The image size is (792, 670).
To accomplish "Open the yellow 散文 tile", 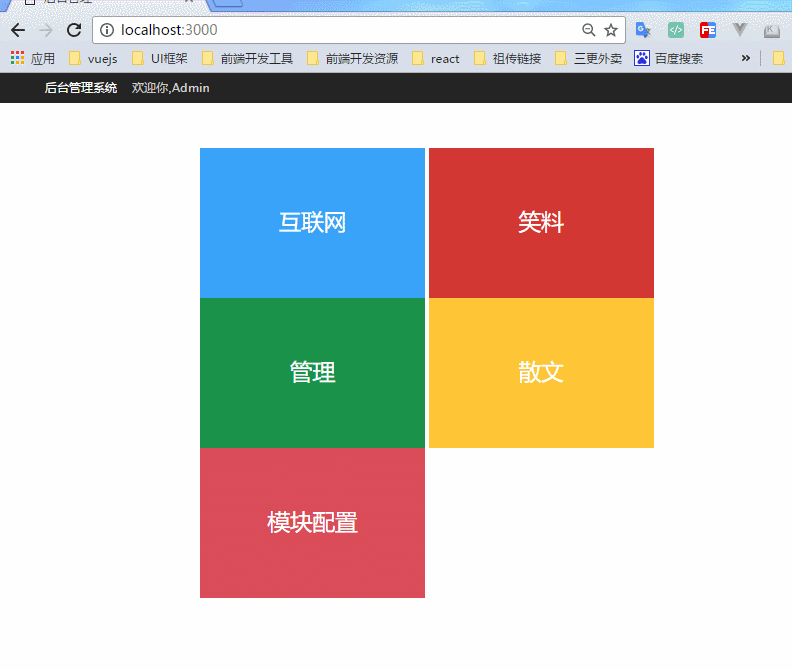I will pyautogui.click(x=541, y=373).
